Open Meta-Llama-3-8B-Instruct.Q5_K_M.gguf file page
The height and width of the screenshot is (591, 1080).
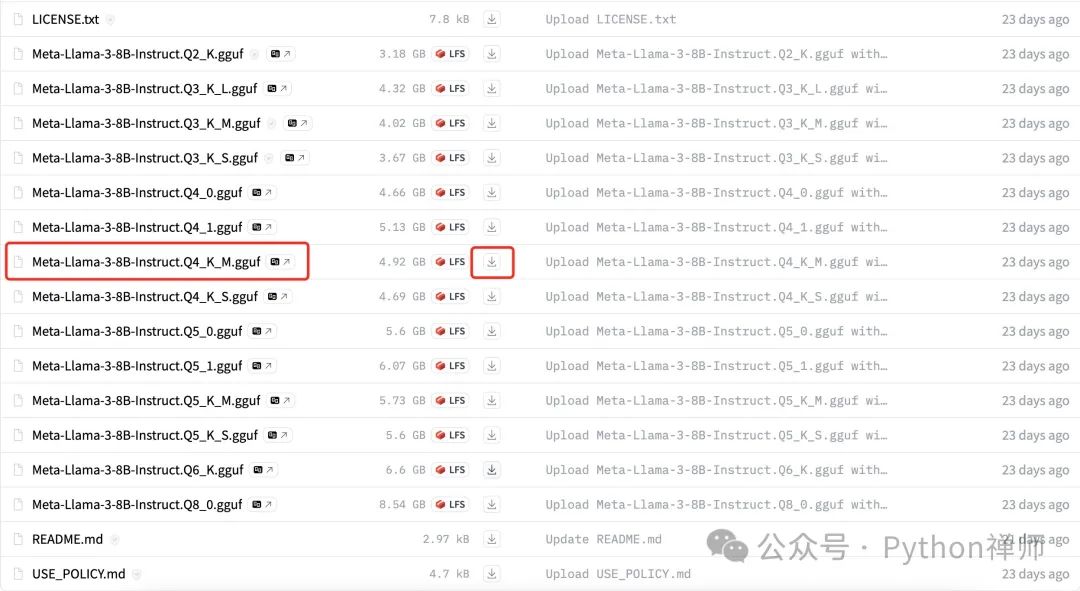click(x=146, y=400)
